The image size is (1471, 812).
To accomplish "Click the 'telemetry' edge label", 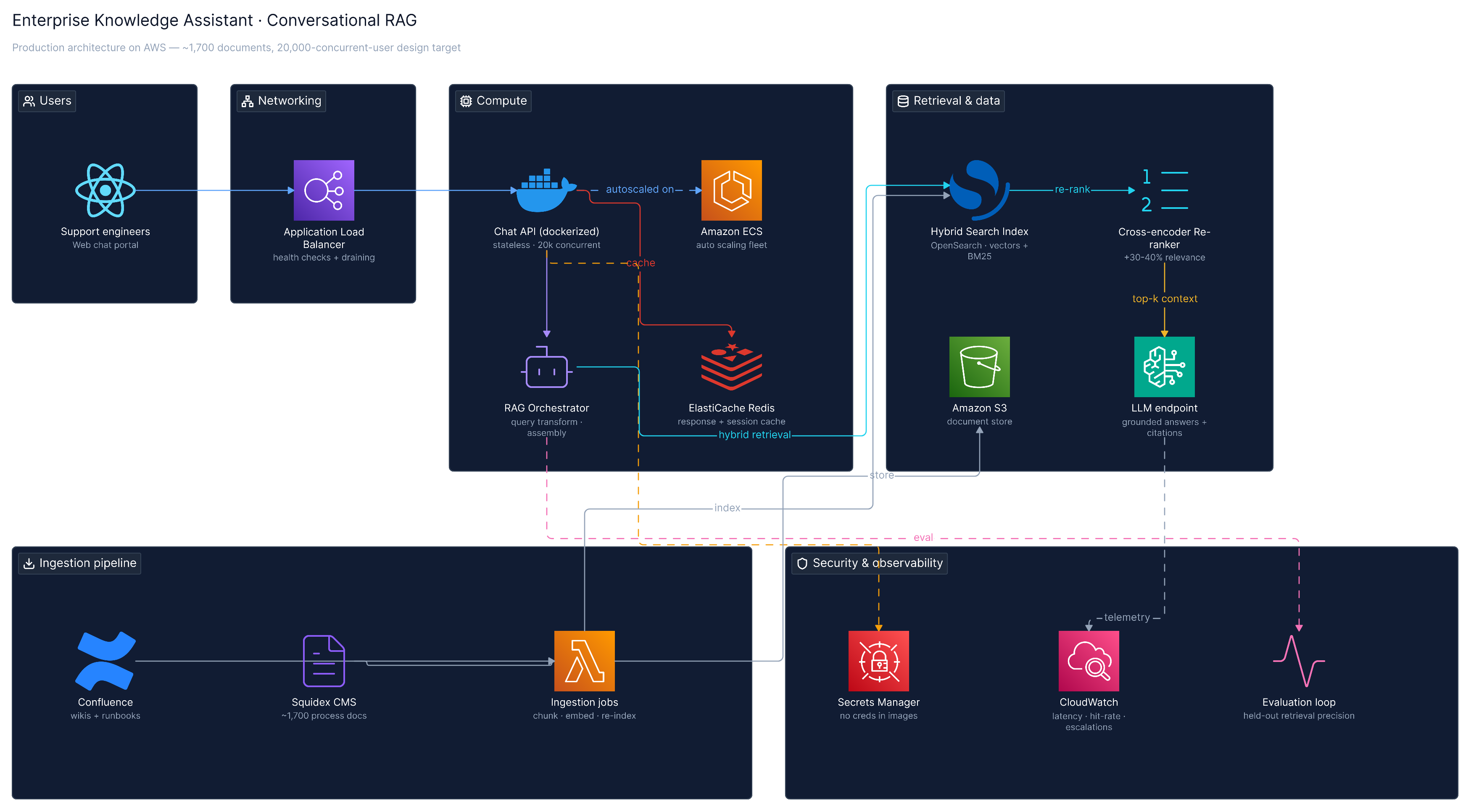I will click(1127, 617).
